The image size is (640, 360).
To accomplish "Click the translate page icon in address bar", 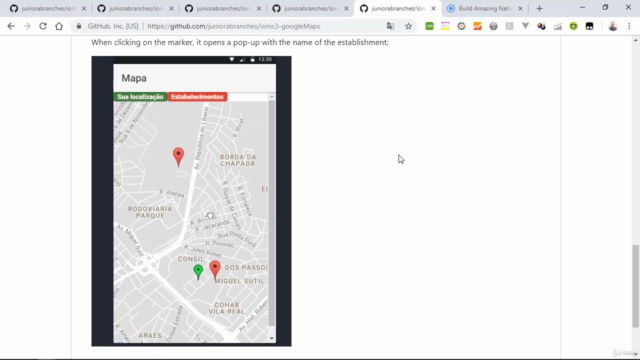I will tap(390, 26).
